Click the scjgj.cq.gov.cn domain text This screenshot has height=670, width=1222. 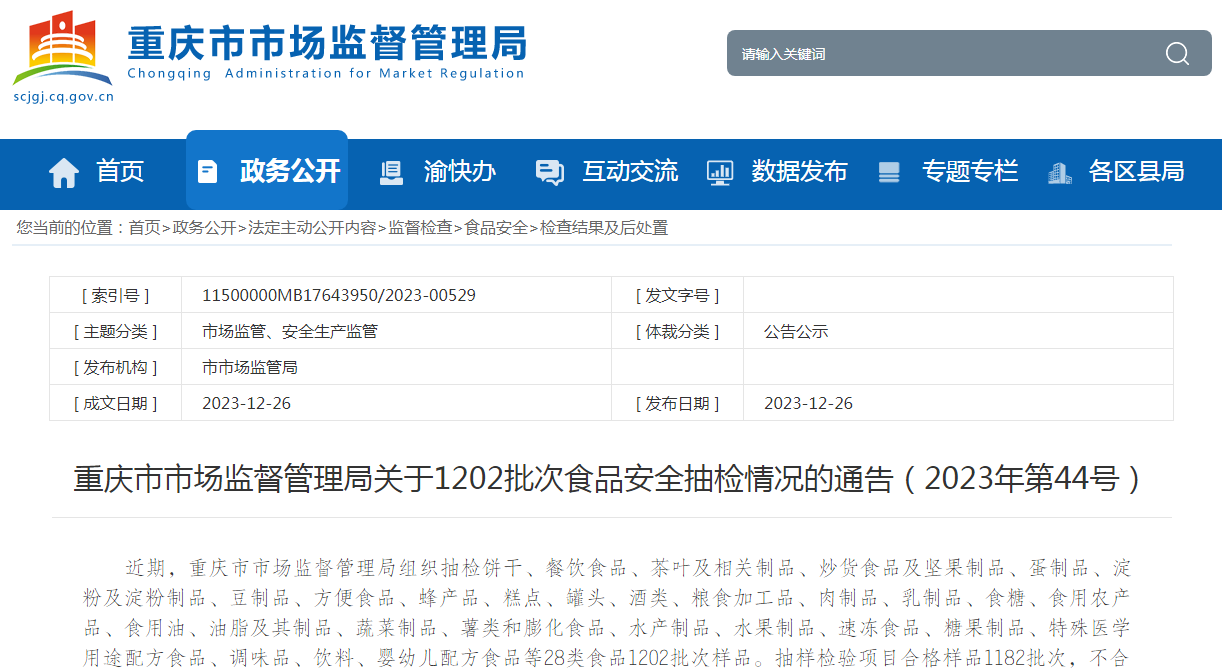pyautogui.click(x=64, y=97)
